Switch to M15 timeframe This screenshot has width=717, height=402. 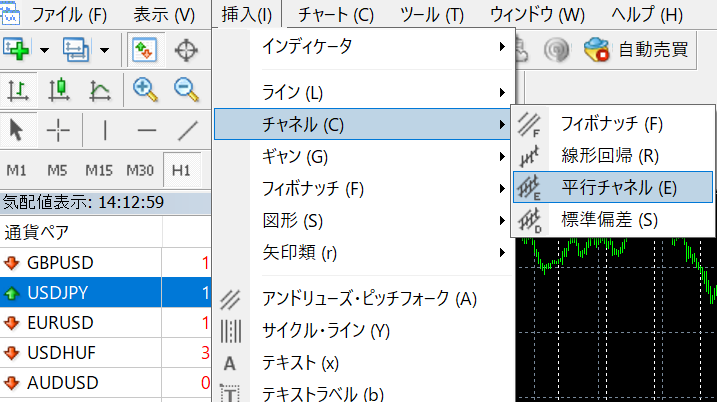(99, 171)
